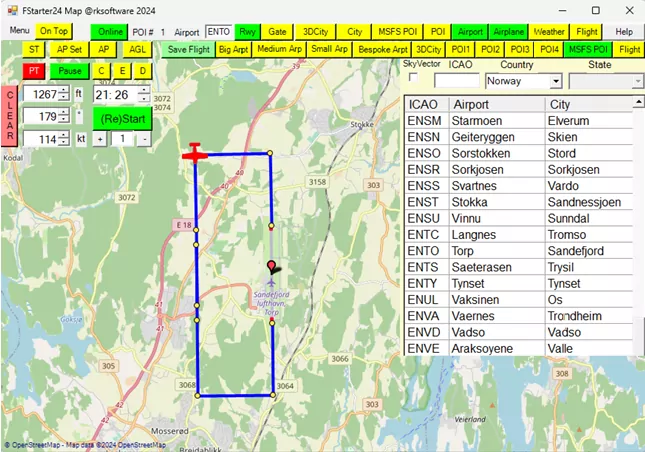This screenshot has width=645, height=452.
Task: Open the Country dropdown showing Norway
Action: [x=523, y=81]
